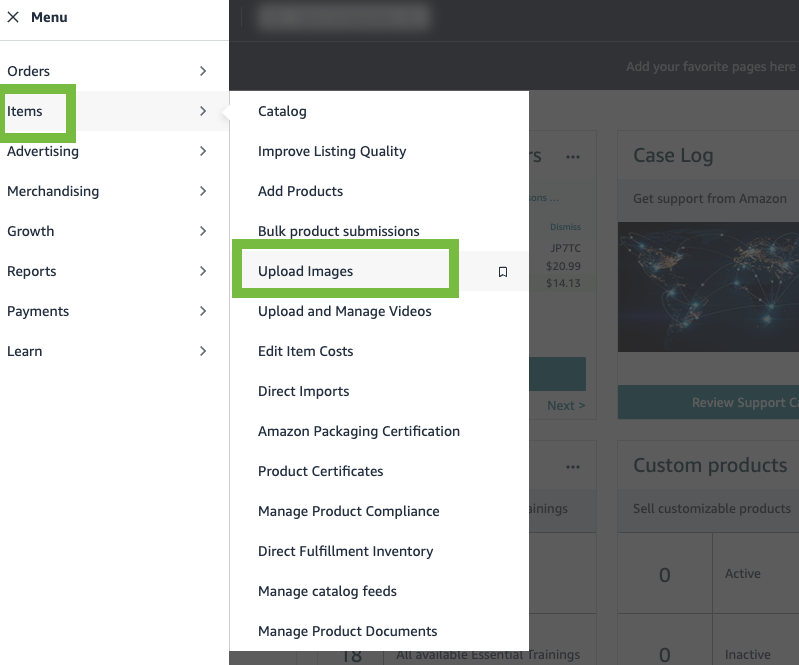Open Amazon Packaging Certification

click(359, 431)
